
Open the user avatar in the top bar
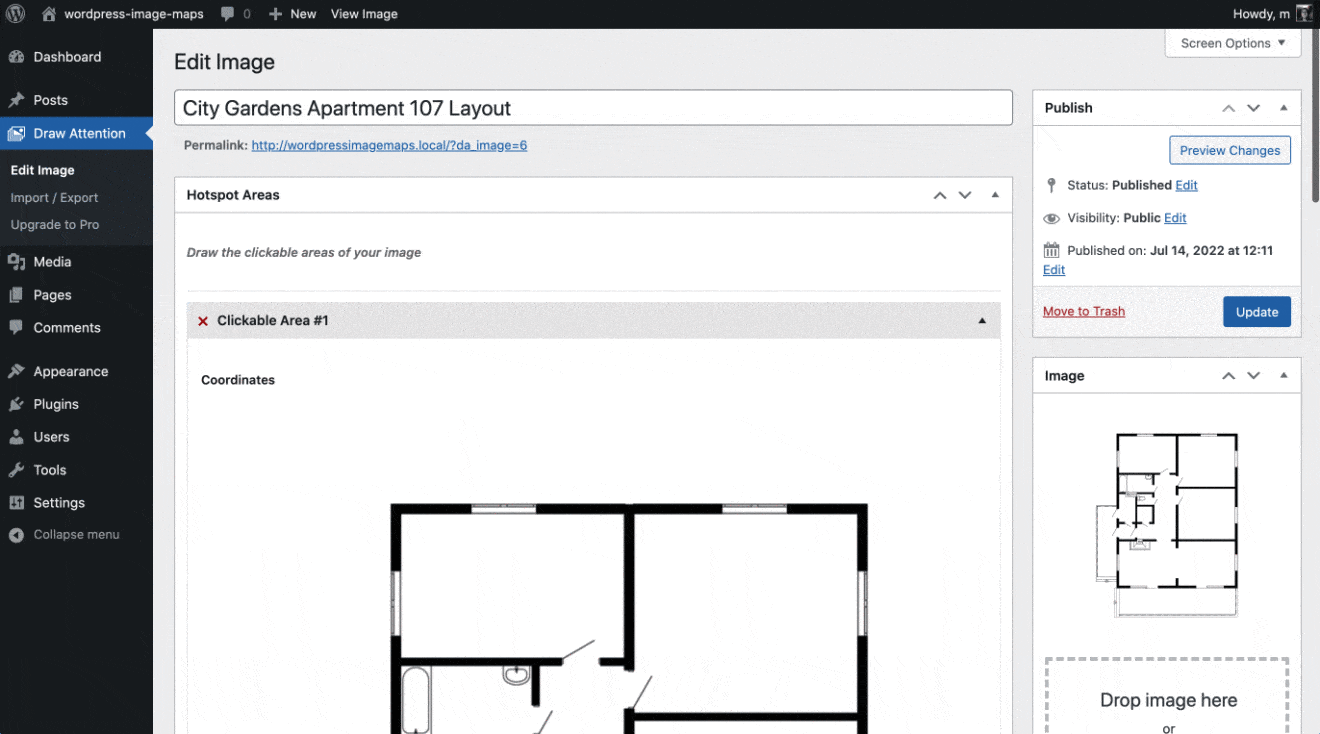click(x=1304, y=14)
